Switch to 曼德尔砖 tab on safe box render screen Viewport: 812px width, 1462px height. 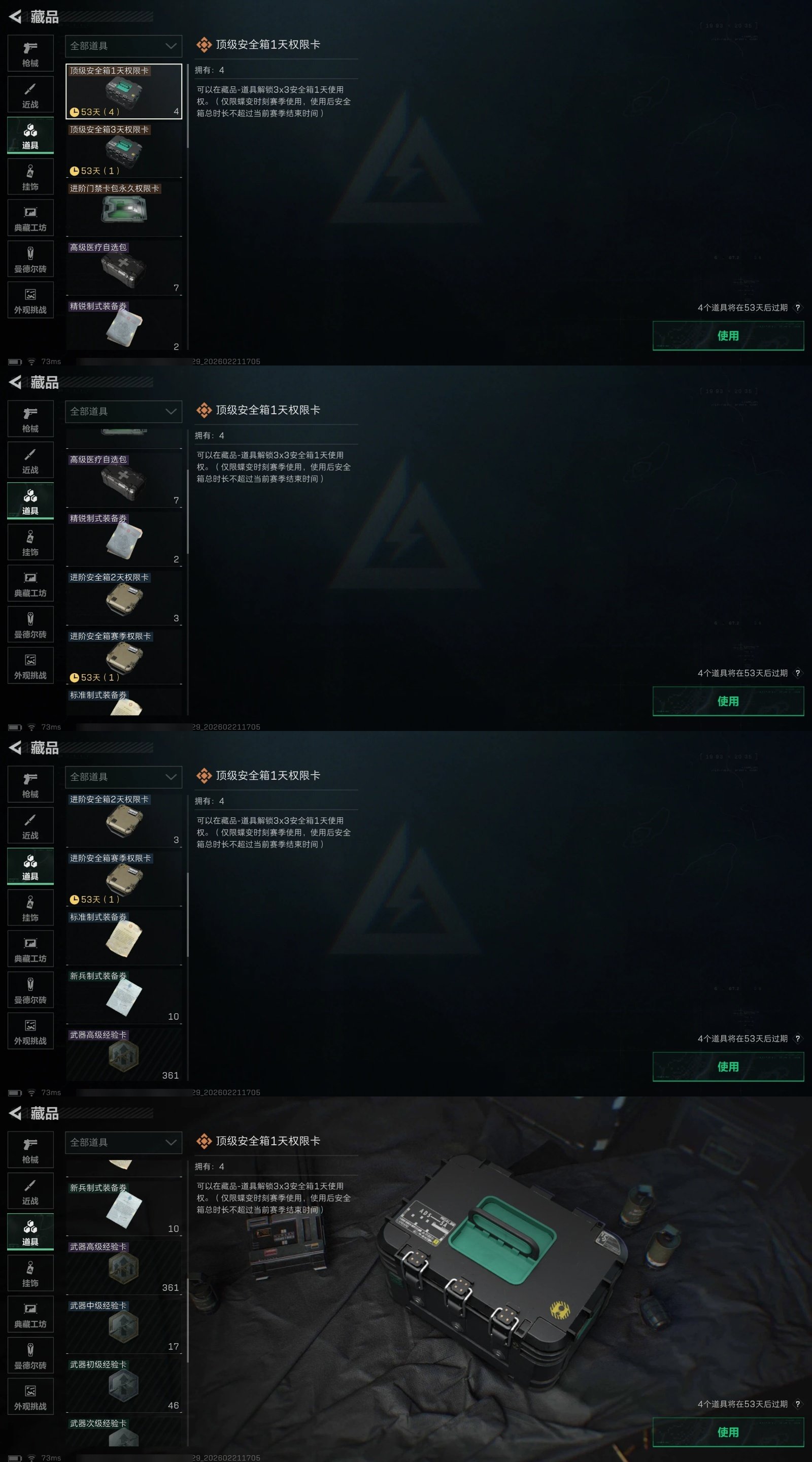click(x=30, y=1355)
